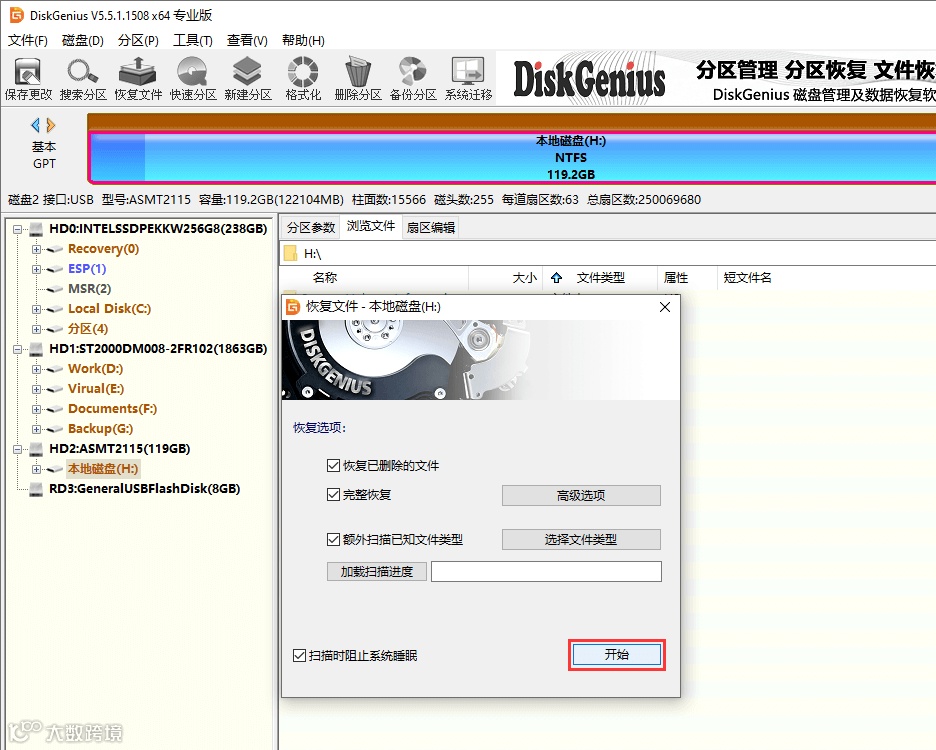Toggle 恢复已删除的文件 checkbox
This screenshot has height=750, width=936.
[x=333, y=465]
